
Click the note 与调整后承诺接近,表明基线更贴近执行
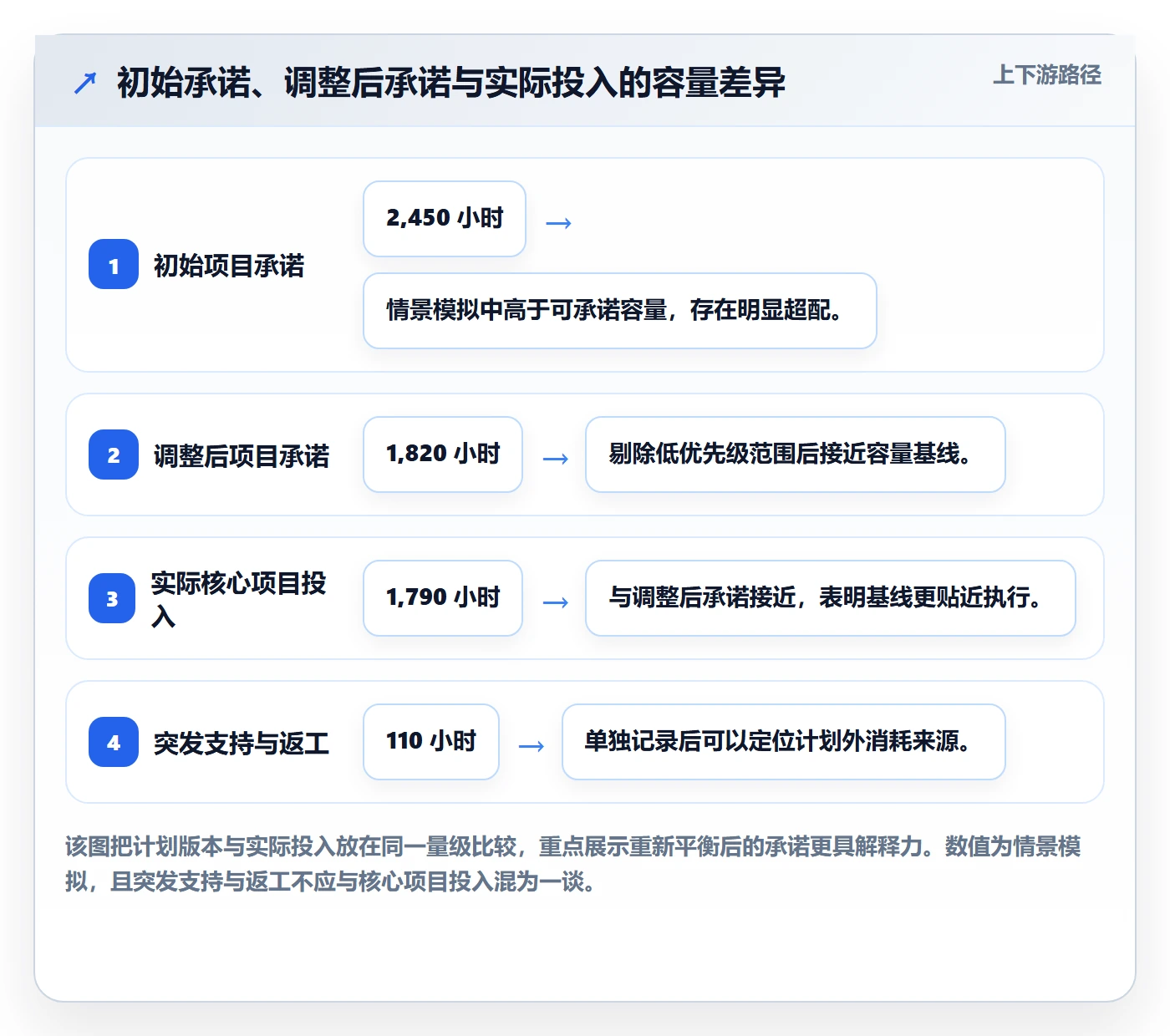click(x=831, y=598)
